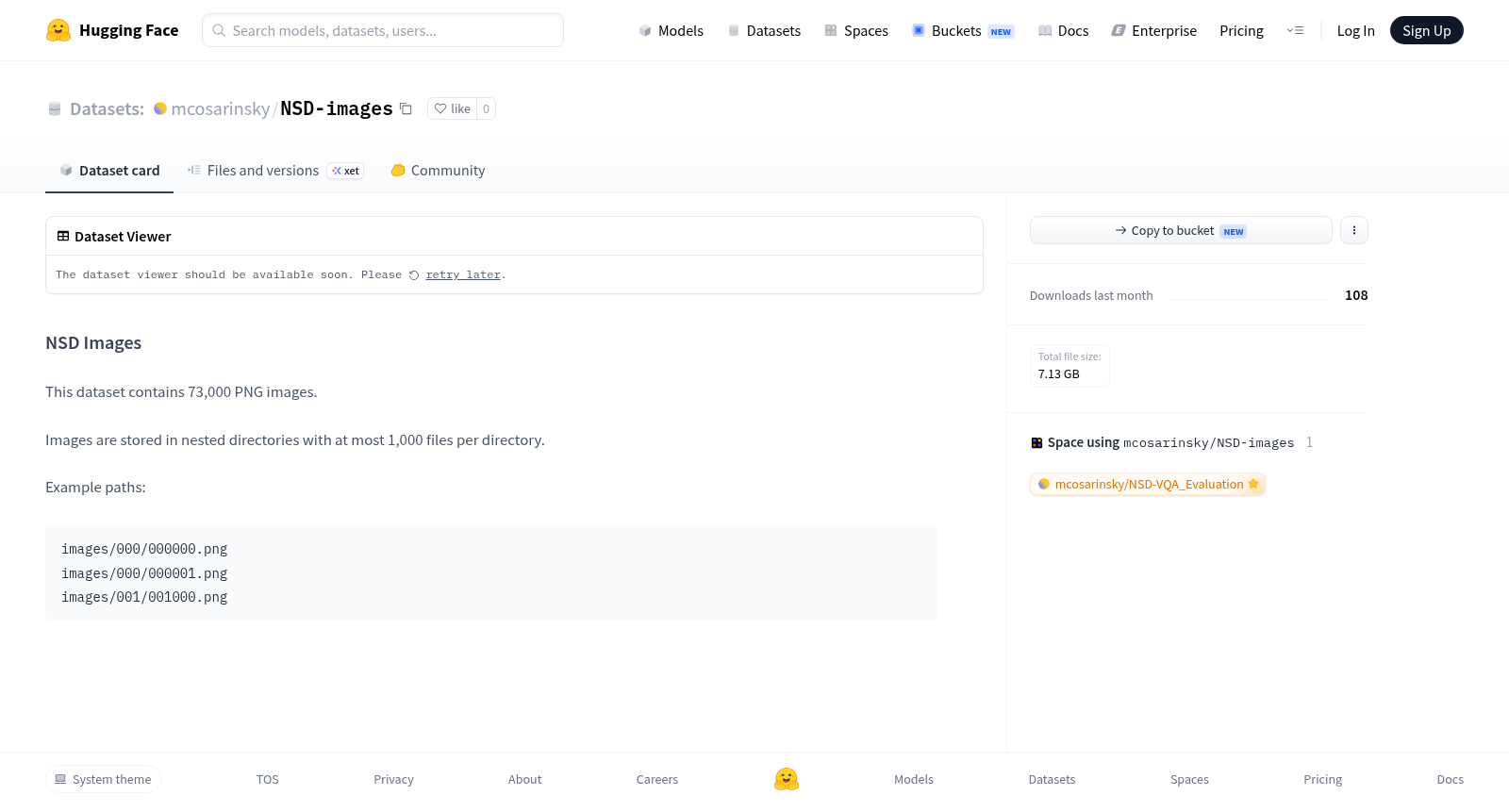Viewport: 1509px width, 812px height.
Task: Like the NSD-images dataset
Action: tap(452, 108)
